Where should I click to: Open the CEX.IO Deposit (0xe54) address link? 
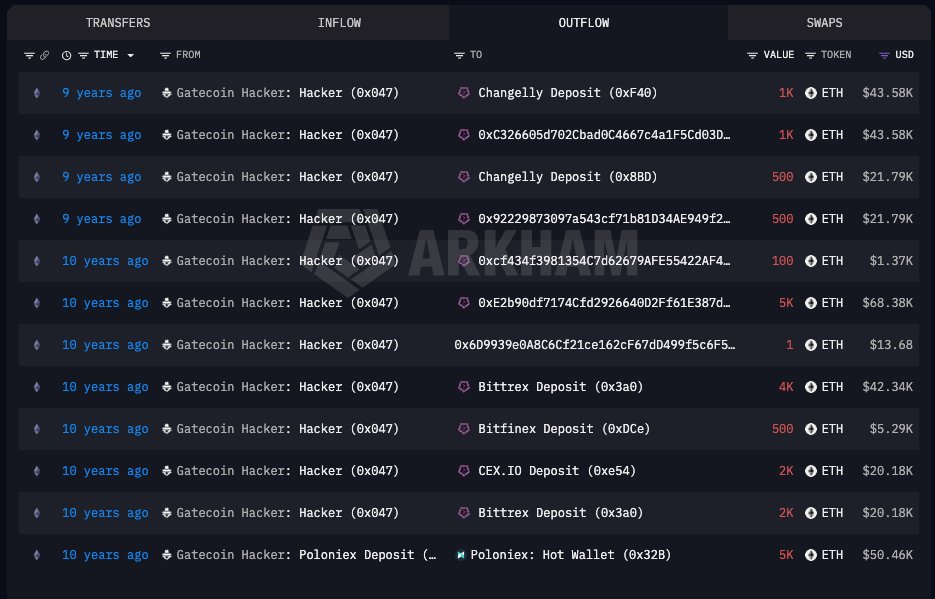coord(557,471)
